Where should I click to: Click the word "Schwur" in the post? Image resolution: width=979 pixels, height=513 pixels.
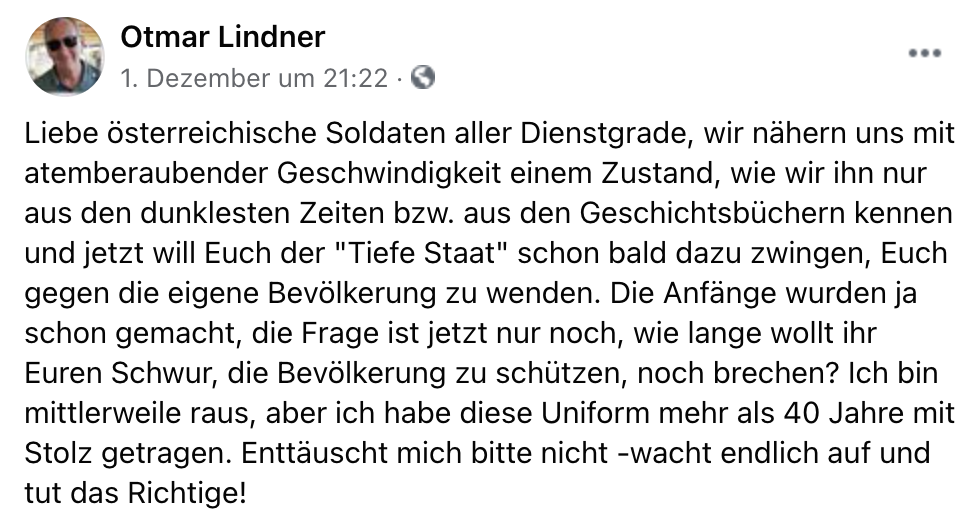(x=164, y=373)
